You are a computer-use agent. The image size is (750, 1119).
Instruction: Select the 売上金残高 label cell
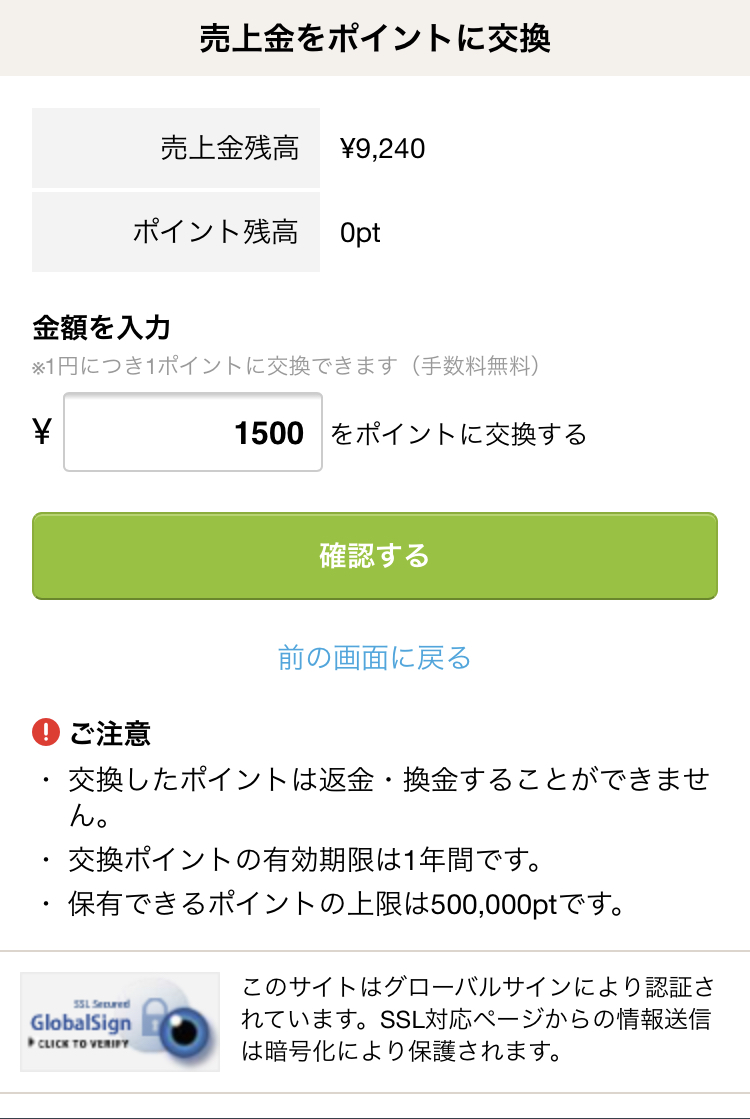click(176, 148)
